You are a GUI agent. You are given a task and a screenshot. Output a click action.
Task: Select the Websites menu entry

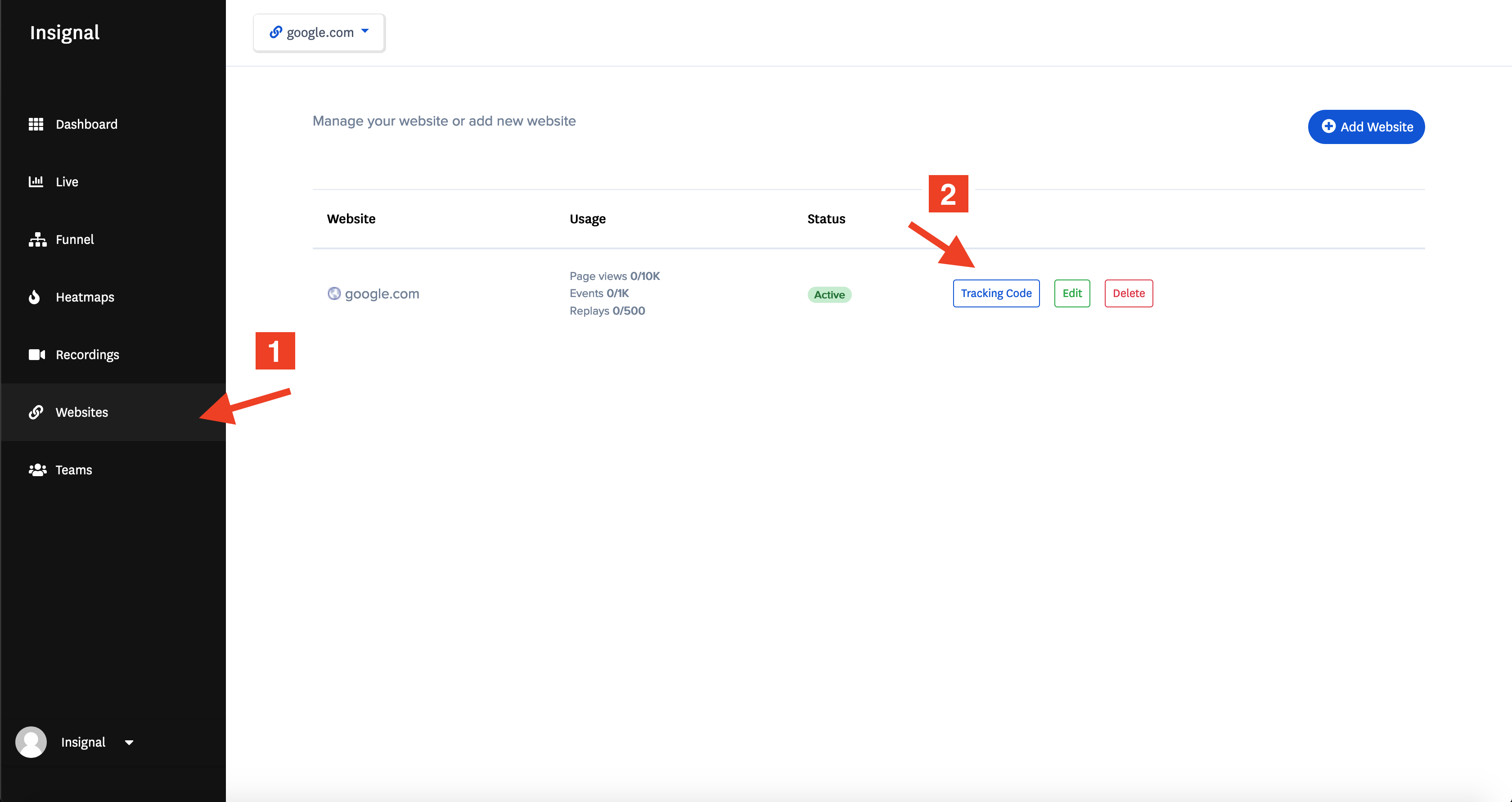click(x=113, y=412)
